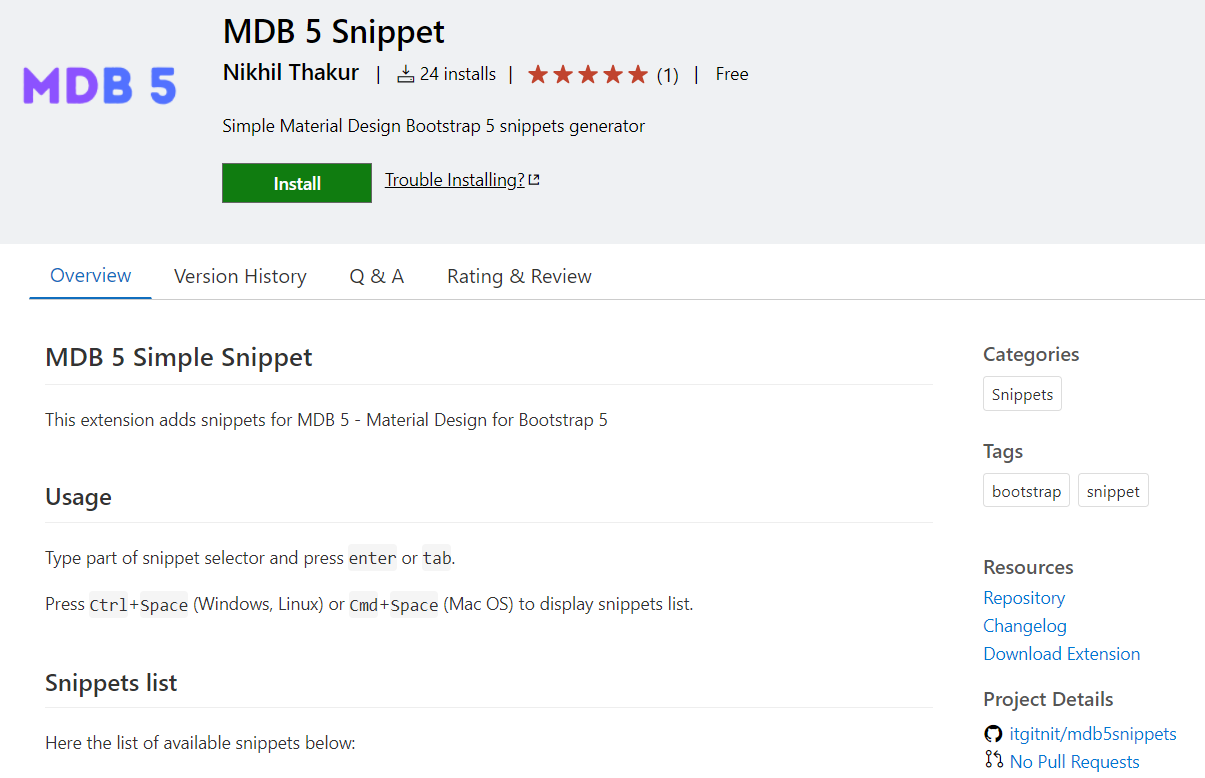Click the external link icon beside Trouble Installing
1205x778 pixels.
(x=534, y=180)
